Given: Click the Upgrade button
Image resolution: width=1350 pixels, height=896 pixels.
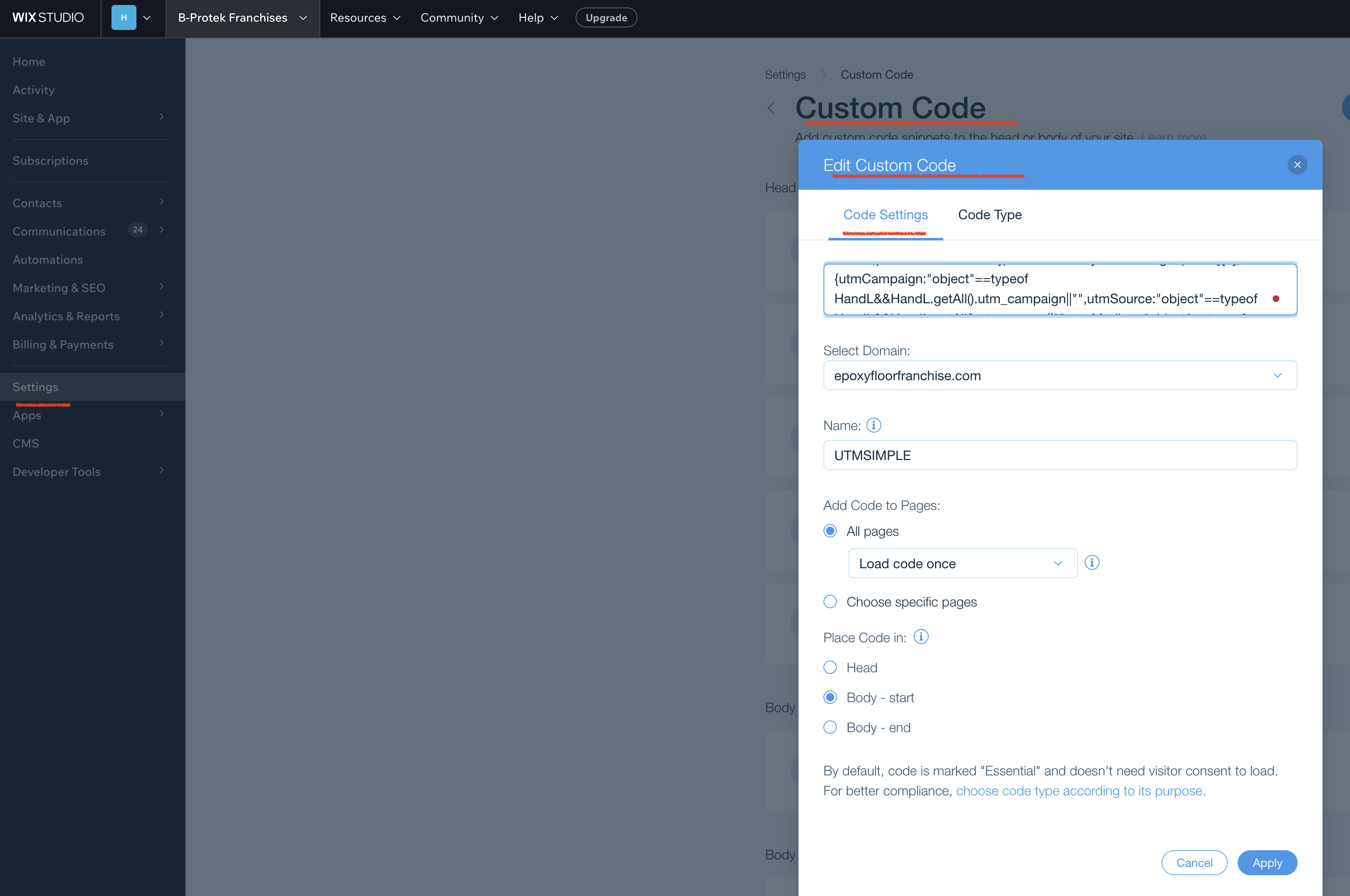Looking at the screenshot, I should click(x=606, y=18).
